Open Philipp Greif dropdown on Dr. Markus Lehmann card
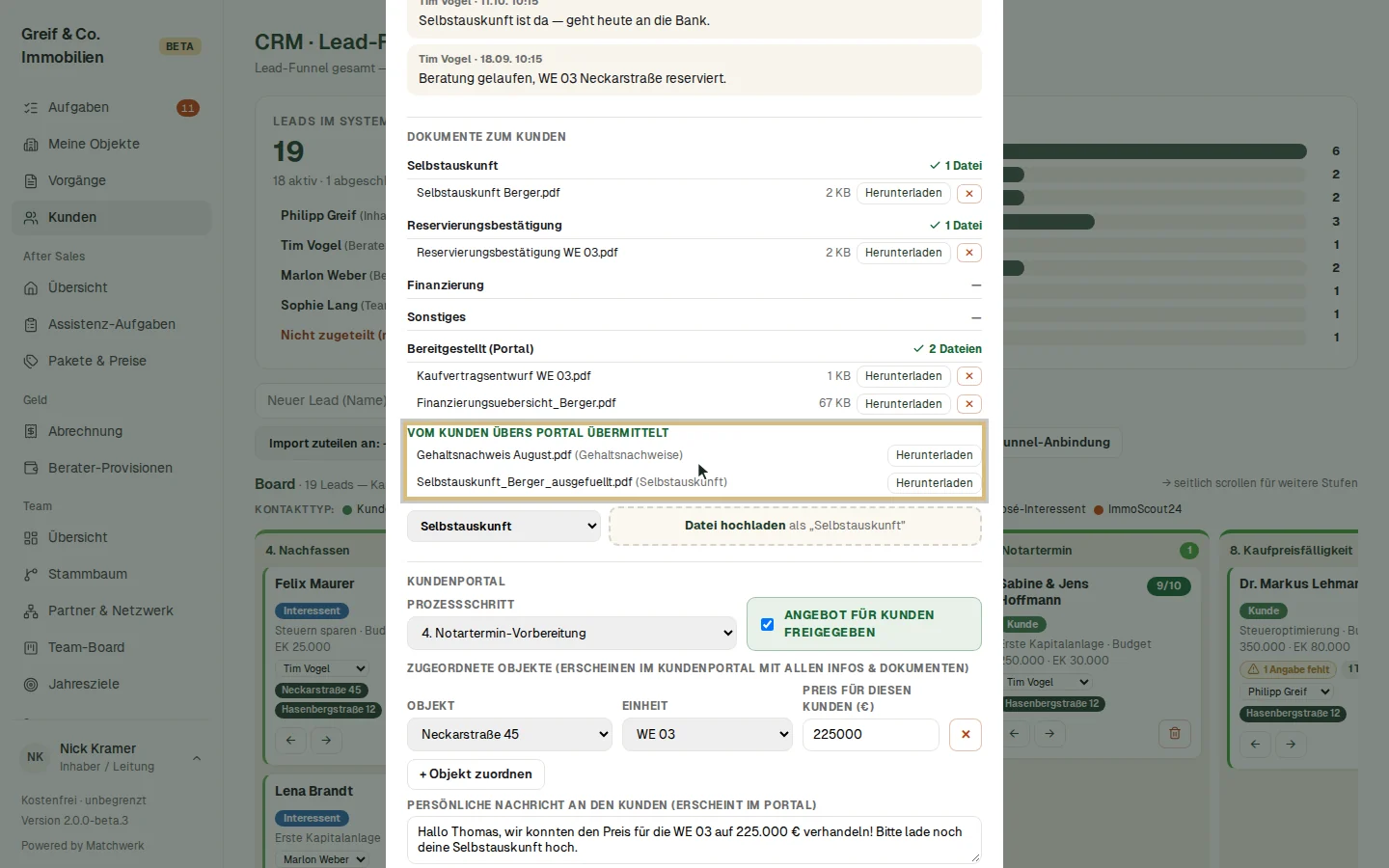 click(1287, 692)
